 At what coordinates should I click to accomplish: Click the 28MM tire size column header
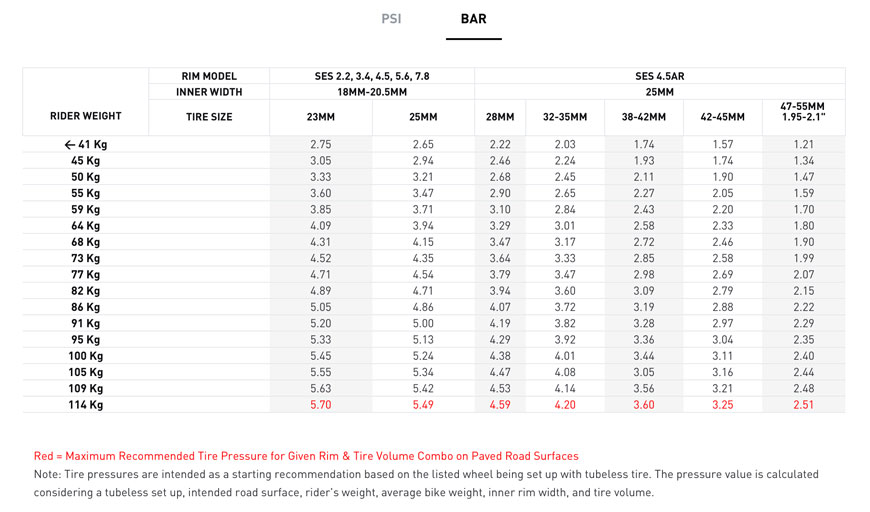coord(500,117)
